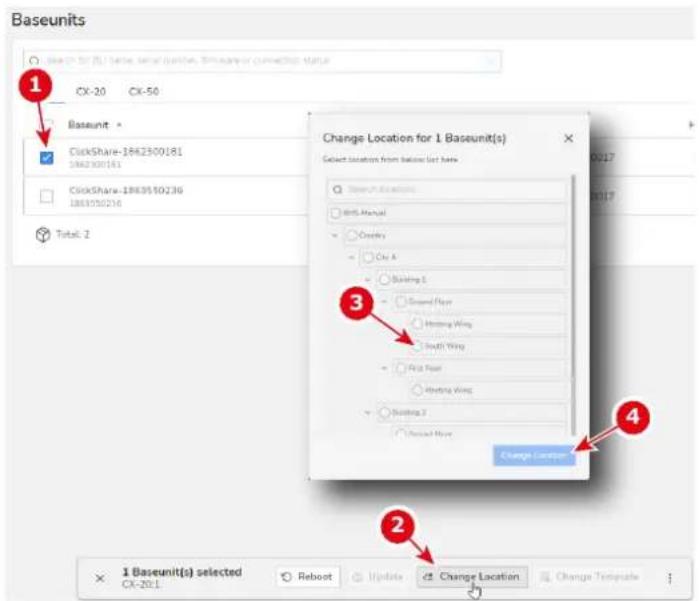Click the Total: 2 label
The width and height of the screenshot is (699, 601).
pos(73,234)
